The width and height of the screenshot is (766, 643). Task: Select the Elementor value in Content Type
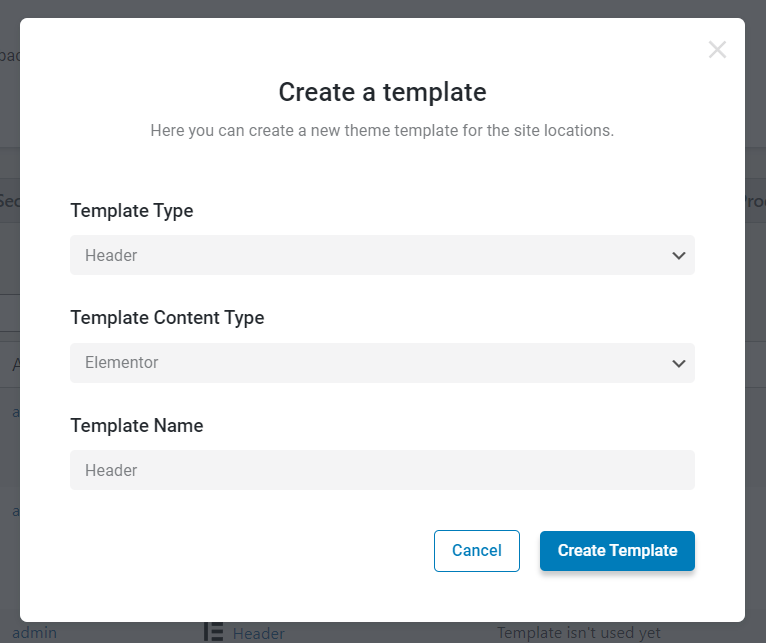(x=122, y=363)
